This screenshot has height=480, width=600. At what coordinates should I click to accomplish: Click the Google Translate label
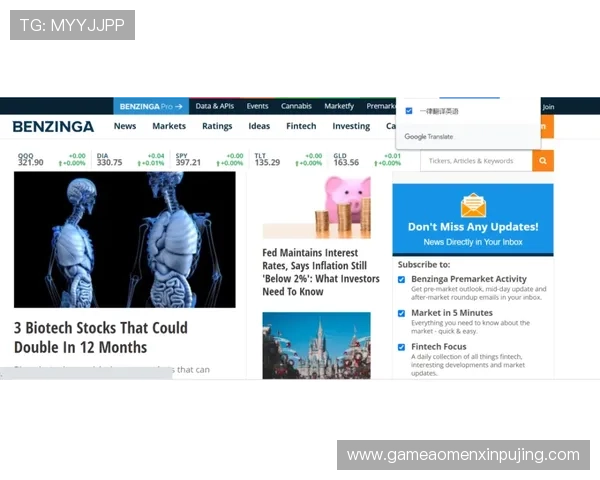[429, 137]
